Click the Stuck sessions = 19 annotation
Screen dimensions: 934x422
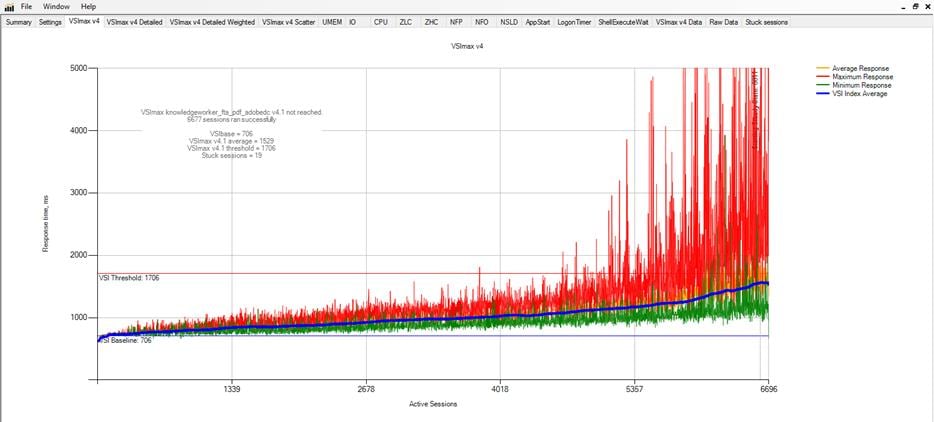click(x=232, y=156)
